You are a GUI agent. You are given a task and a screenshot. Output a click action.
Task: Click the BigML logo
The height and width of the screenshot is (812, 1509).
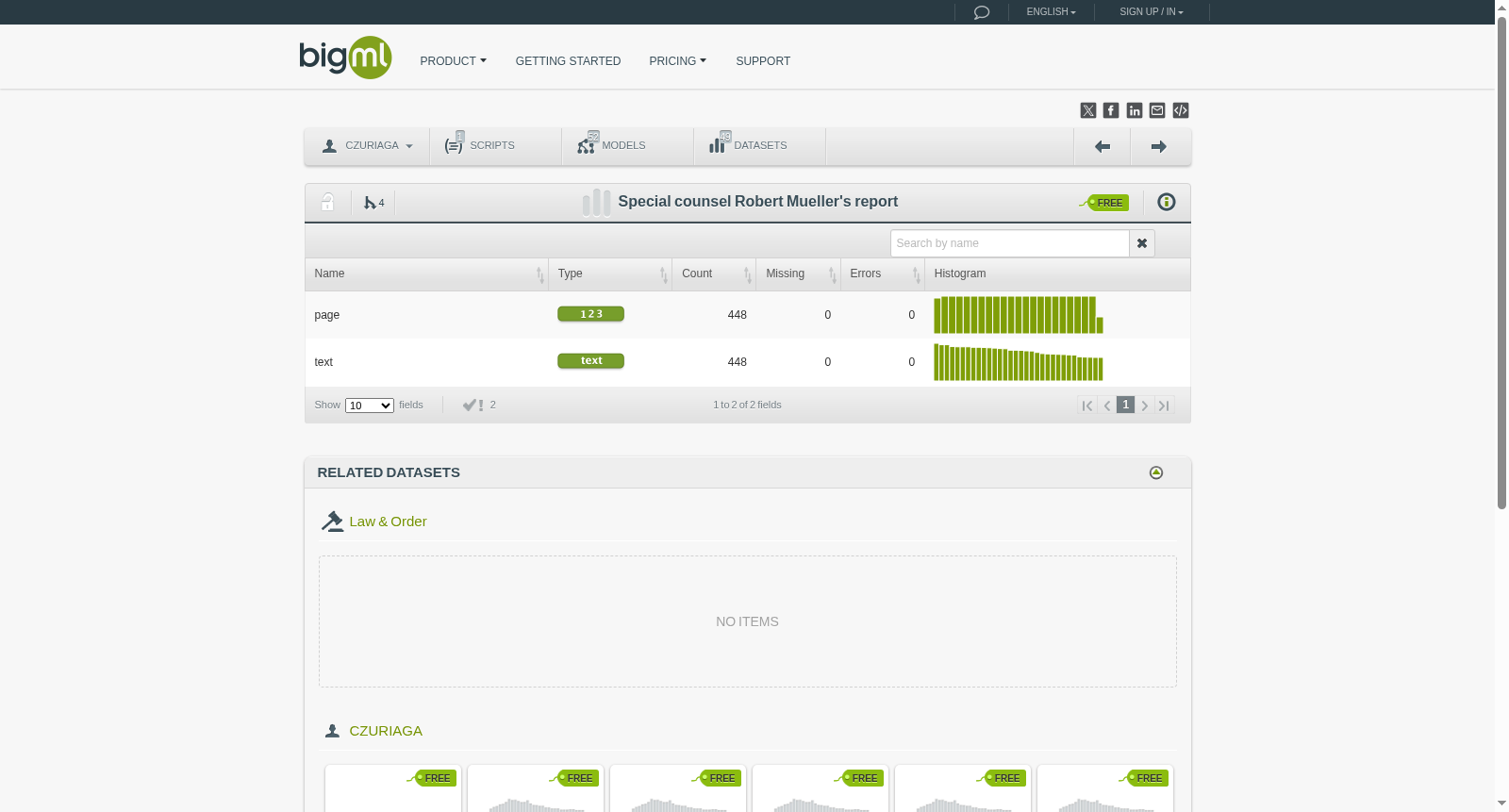click(345, 58)
